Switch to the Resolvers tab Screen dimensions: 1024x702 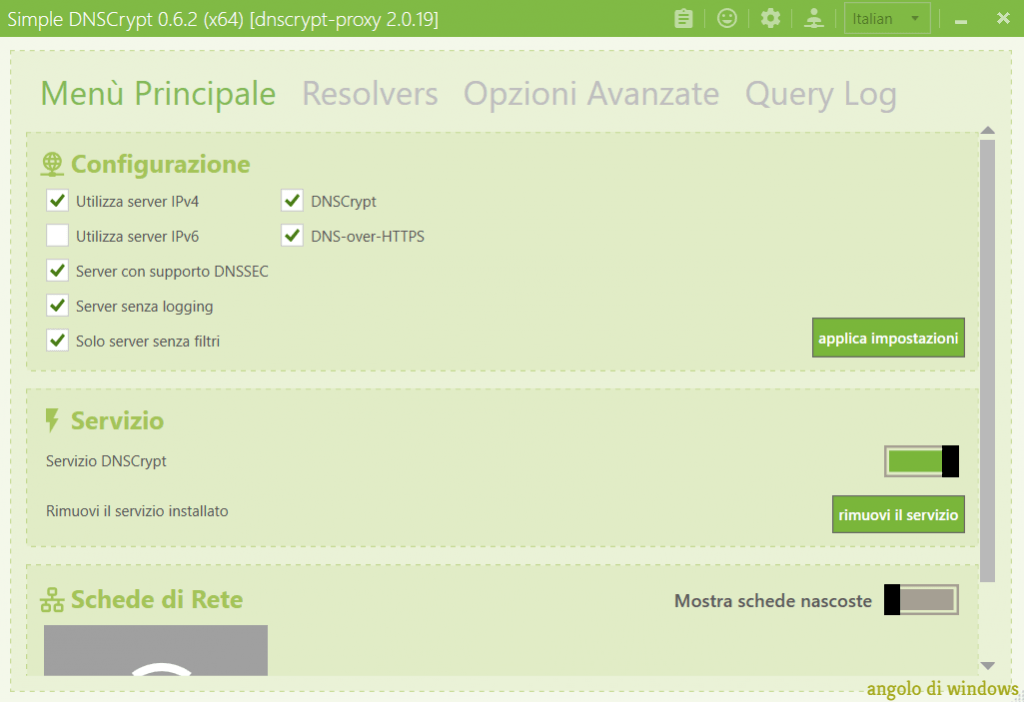[x=370, y=94]
